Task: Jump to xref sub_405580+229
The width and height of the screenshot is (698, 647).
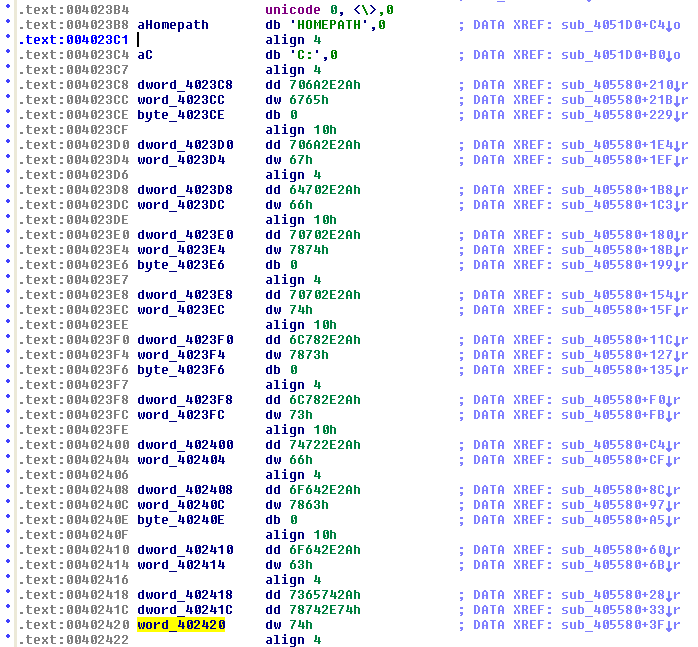Action: 618,115
